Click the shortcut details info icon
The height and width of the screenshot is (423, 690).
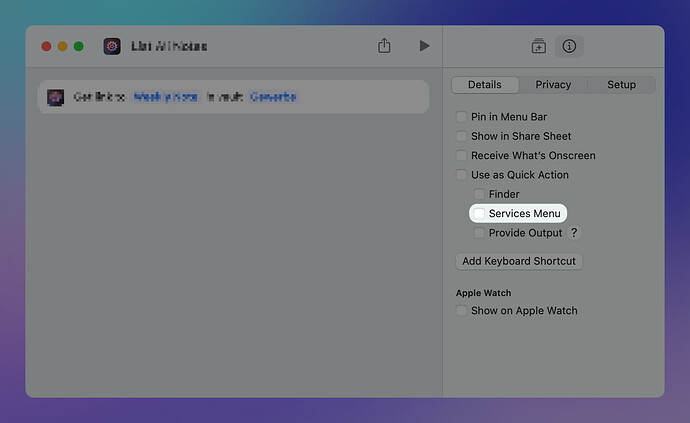click(x=569, y=46)
